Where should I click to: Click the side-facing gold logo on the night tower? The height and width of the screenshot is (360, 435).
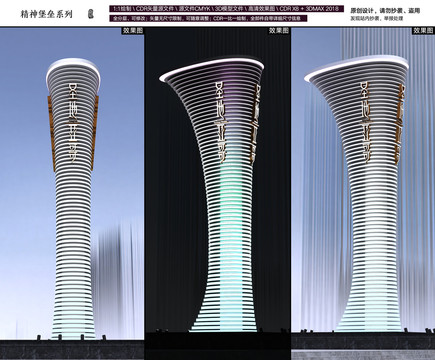point(255,123)
